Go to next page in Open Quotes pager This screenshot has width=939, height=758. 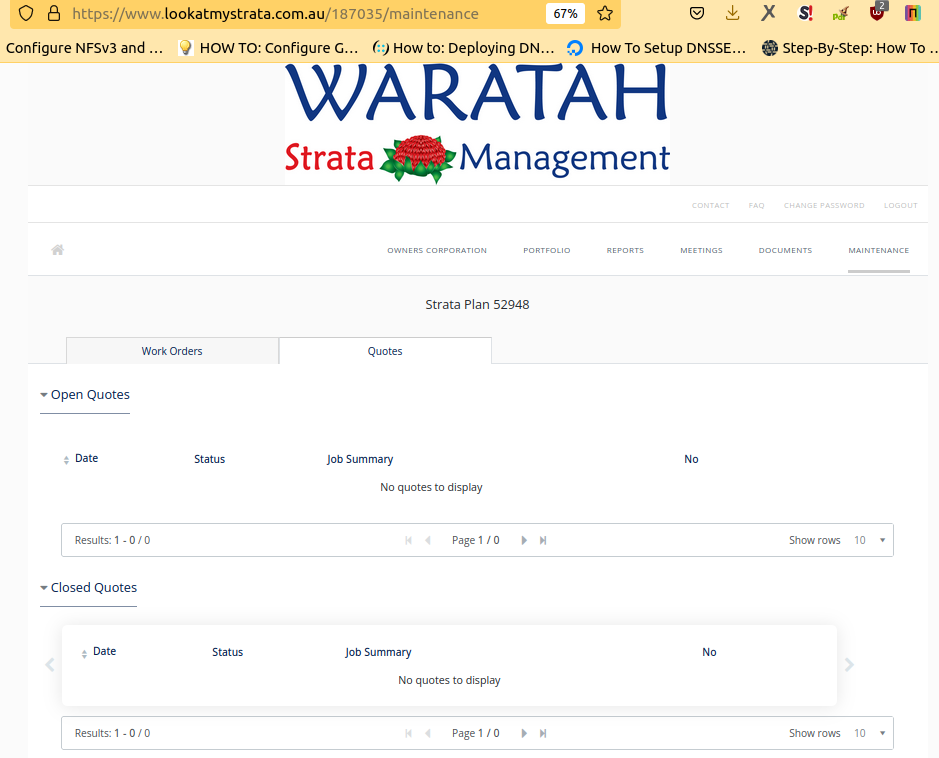coord(524,540)
